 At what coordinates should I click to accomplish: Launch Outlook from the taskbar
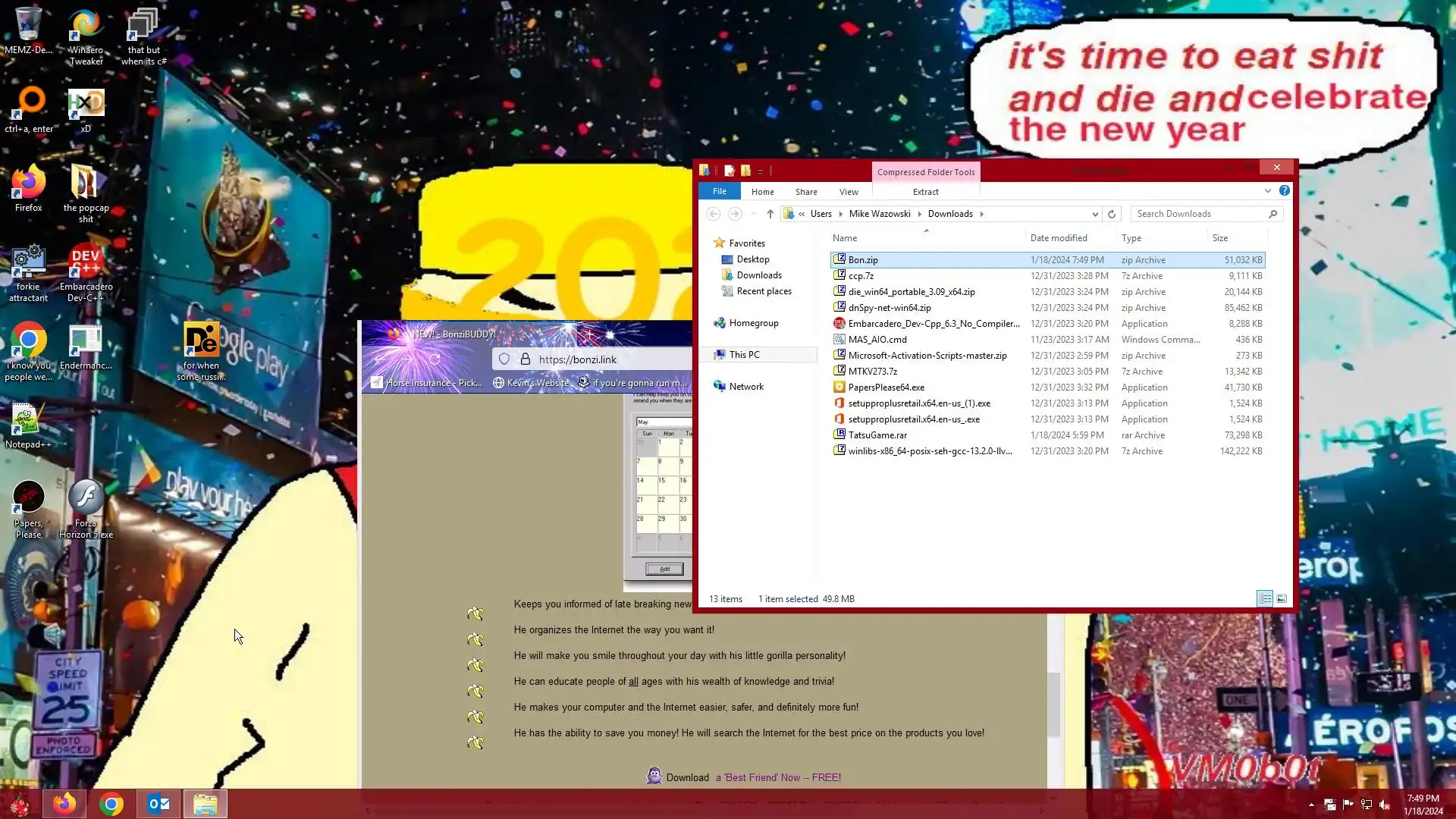[158, 804]
